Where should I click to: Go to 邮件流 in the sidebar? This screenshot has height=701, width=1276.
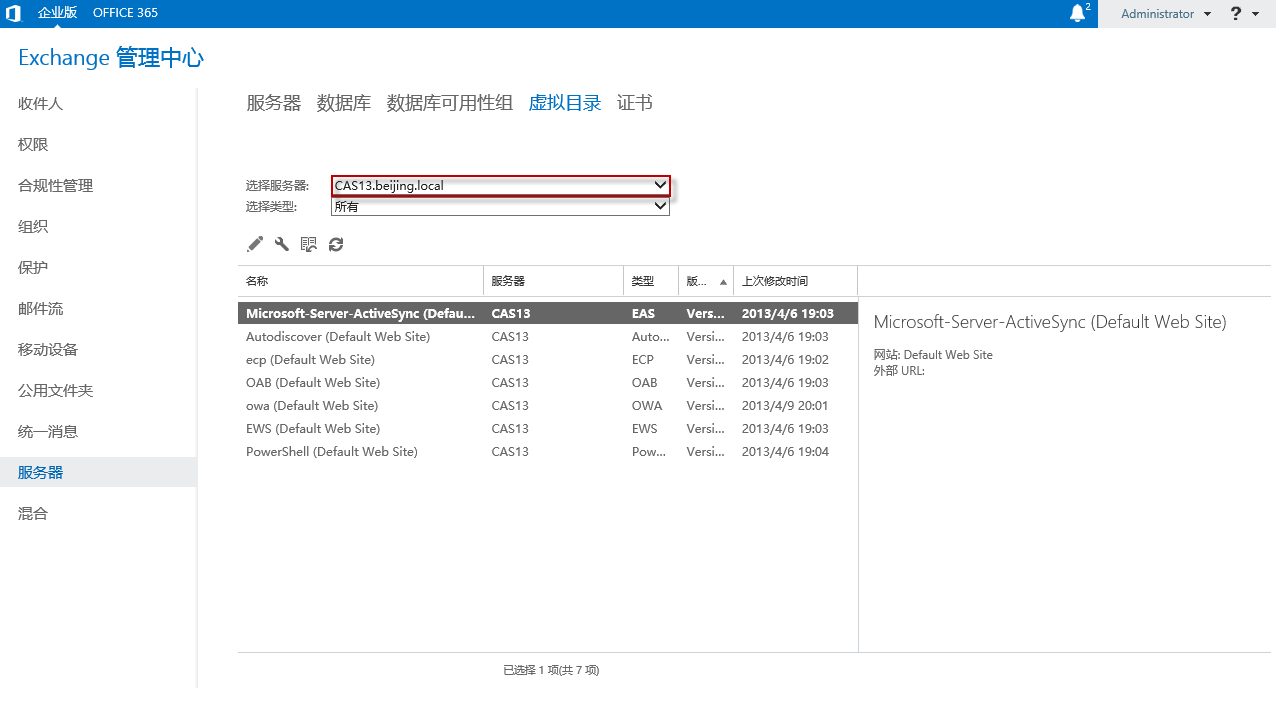(x=40, y=309)
